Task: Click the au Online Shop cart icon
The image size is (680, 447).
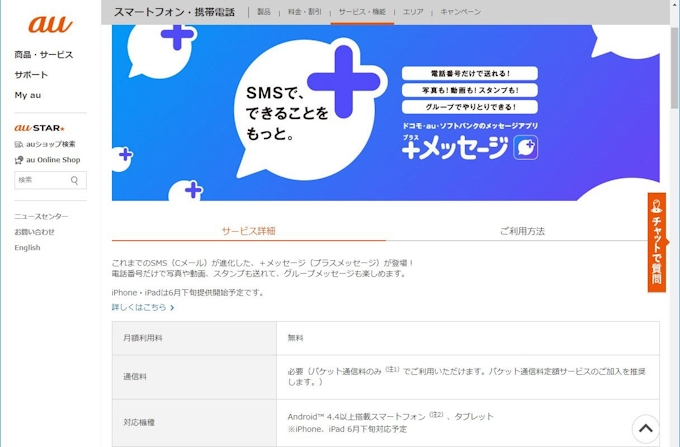Action: (19, 160)
